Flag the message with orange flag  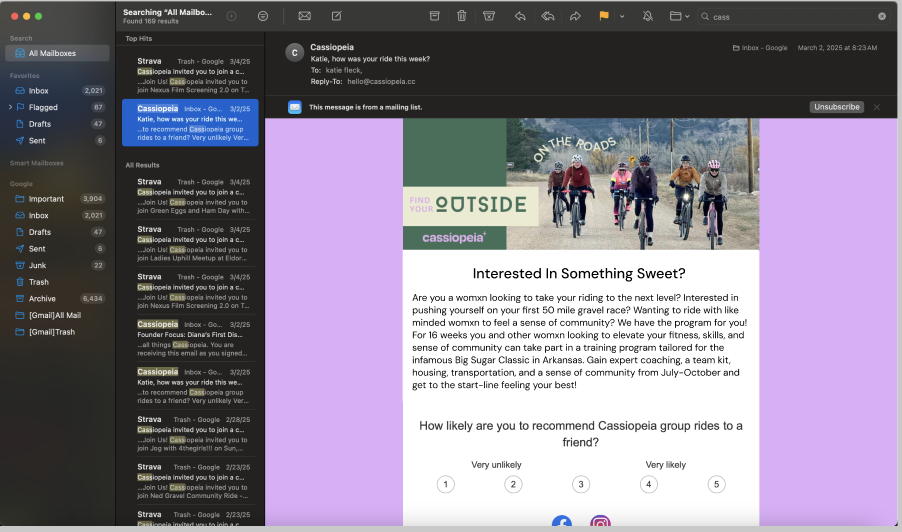point(603,16)
